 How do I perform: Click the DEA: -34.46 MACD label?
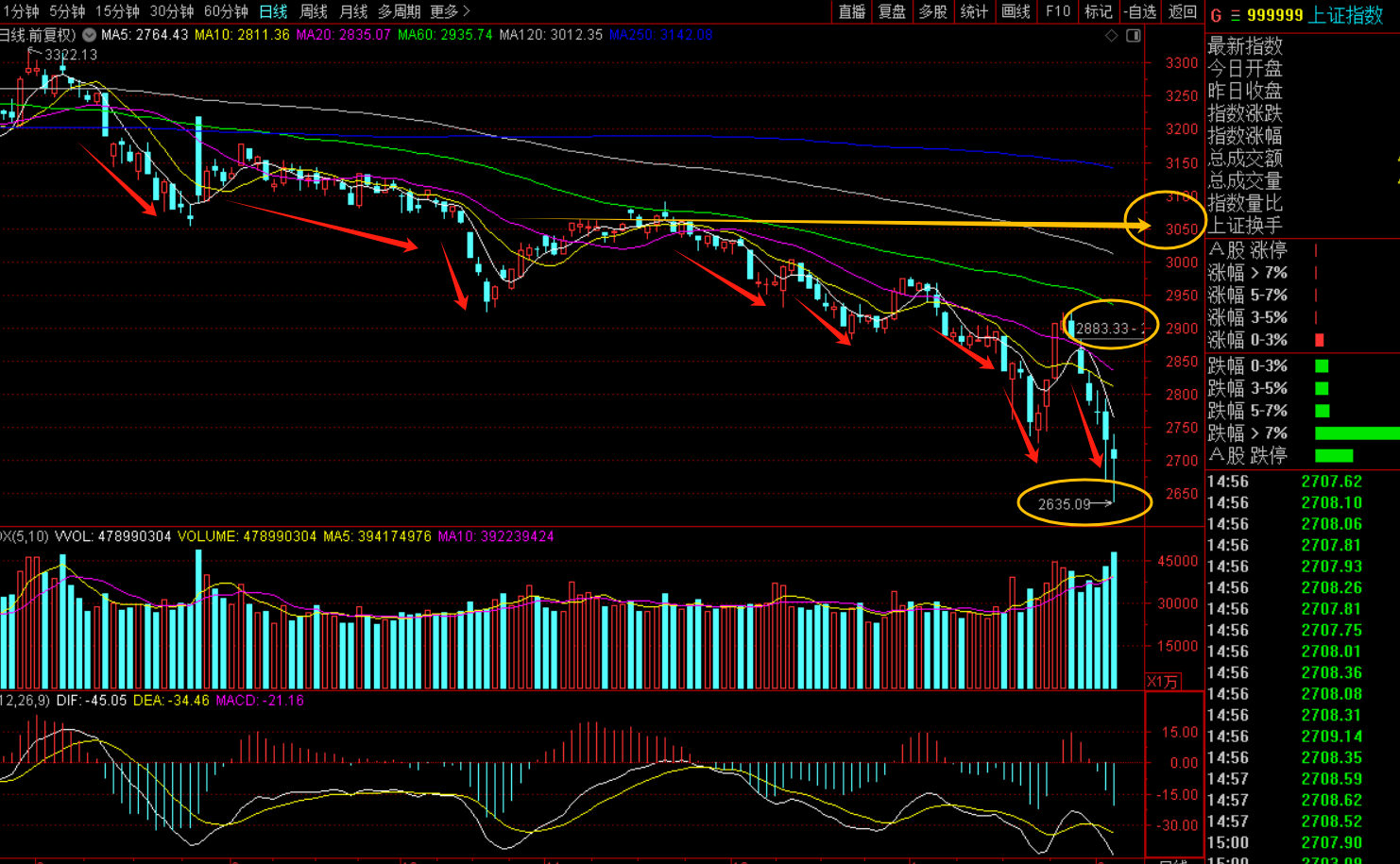click(171, 701)
